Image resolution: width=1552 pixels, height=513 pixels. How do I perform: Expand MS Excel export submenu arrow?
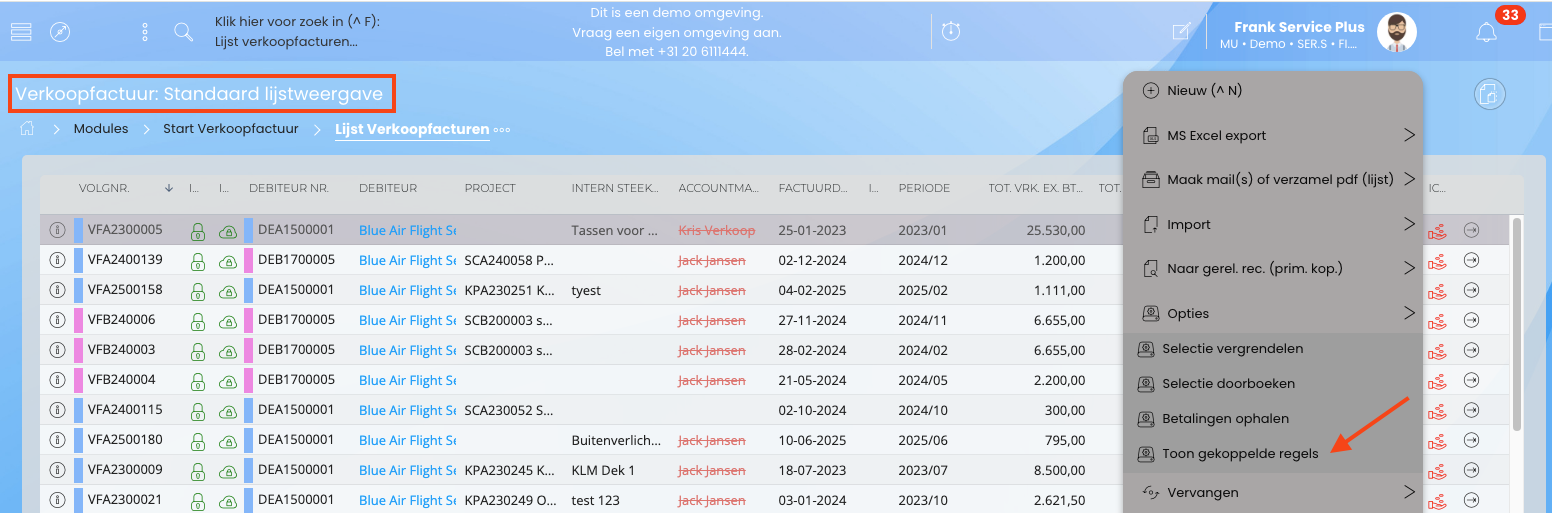pos(1409,135)
